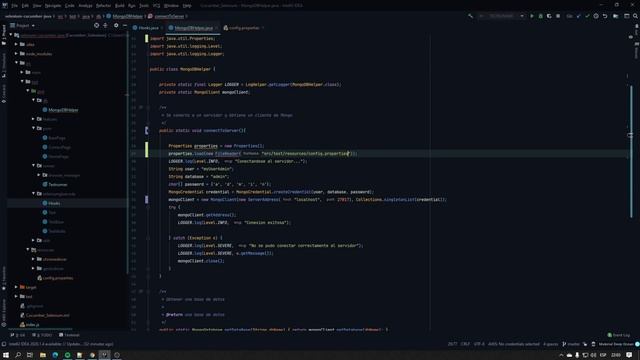Click the Git rollback arrow icon

605,16
